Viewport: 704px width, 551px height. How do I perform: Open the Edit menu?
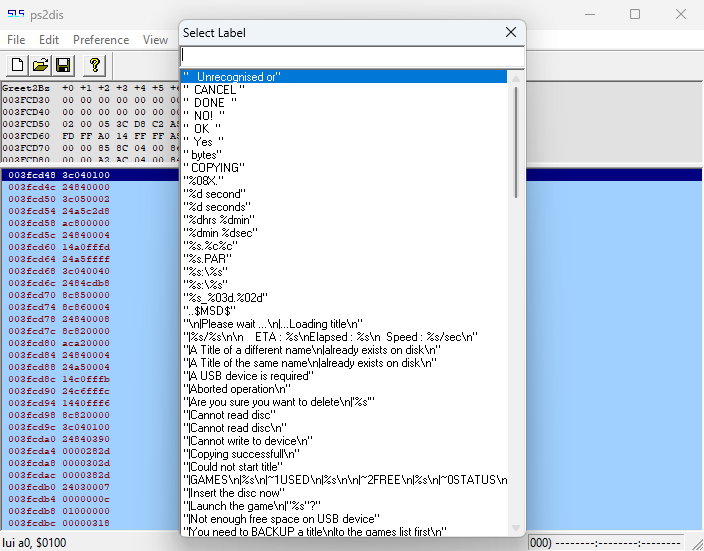[49, 40]
